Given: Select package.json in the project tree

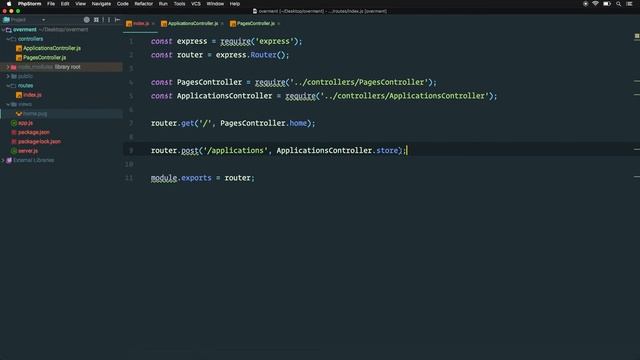Looking at the screenshot, I should pyautogui.click(x=34, y=132).
